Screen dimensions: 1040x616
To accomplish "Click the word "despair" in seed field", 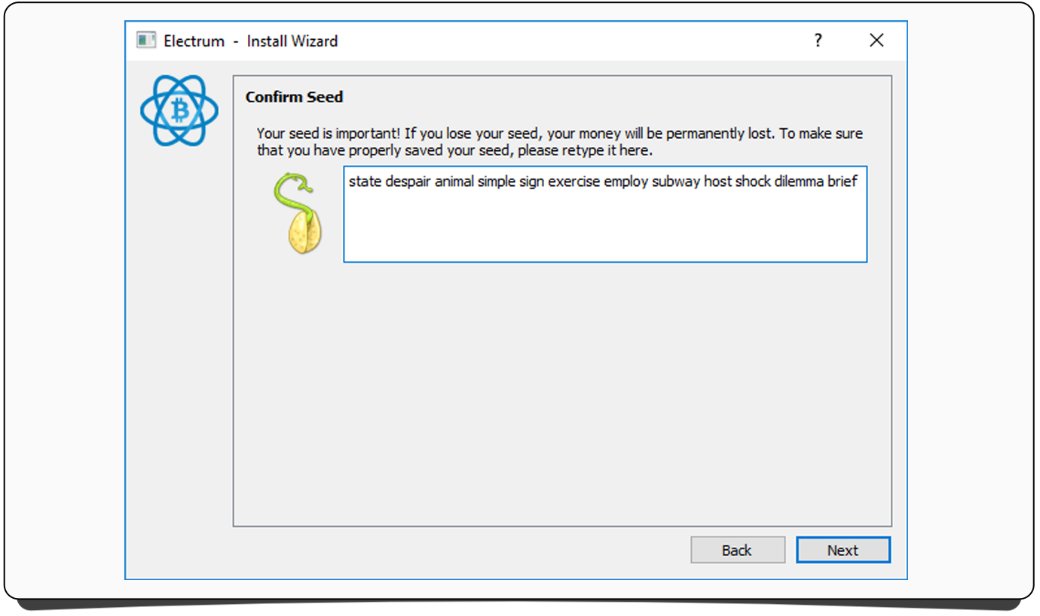I will pyautogui.click(x=408, y=182).
